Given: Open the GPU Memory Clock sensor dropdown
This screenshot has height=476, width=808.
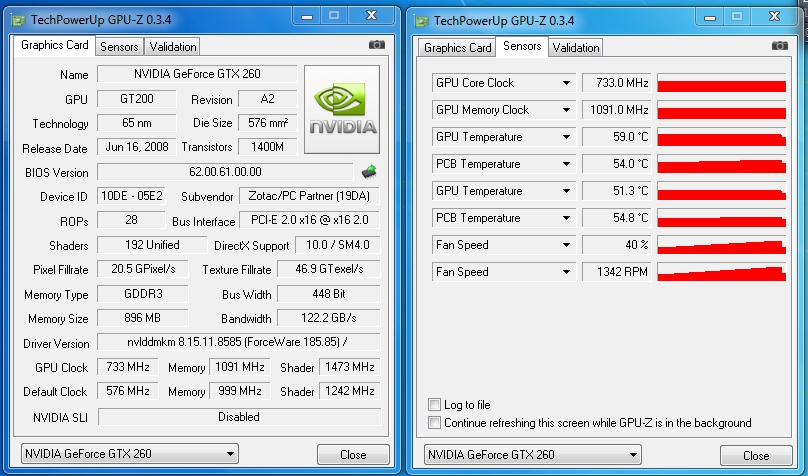Looking at the screenshot, I should click(566, 110).
